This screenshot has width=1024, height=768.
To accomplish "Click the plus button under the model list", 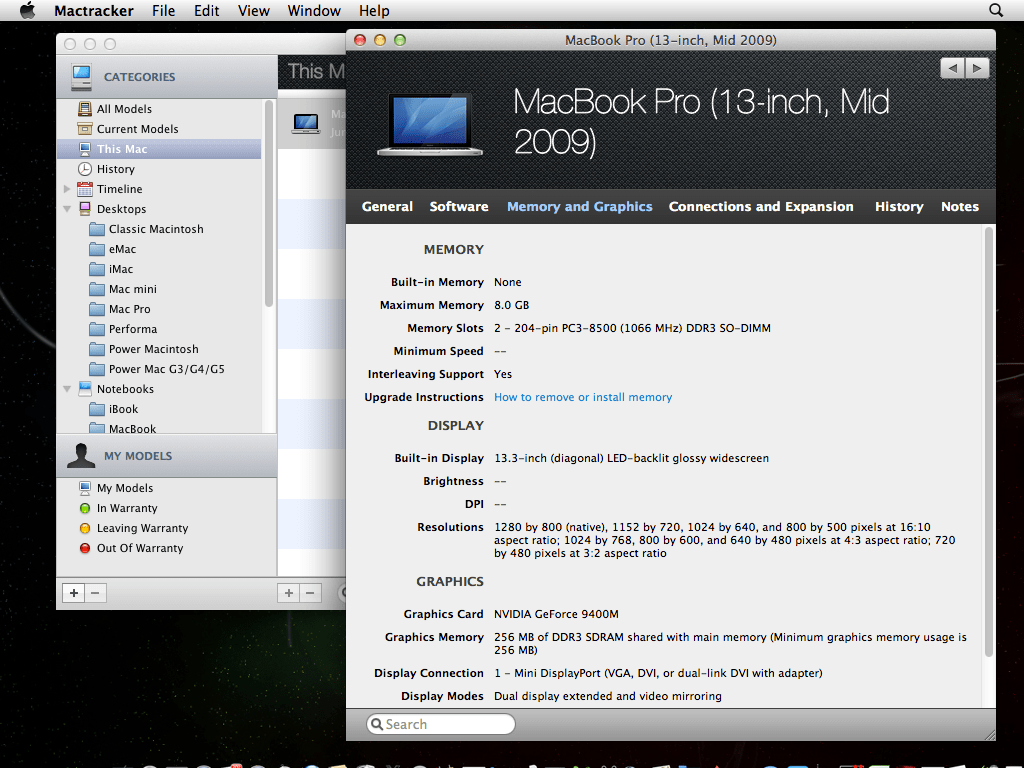I will click(289, 593).
